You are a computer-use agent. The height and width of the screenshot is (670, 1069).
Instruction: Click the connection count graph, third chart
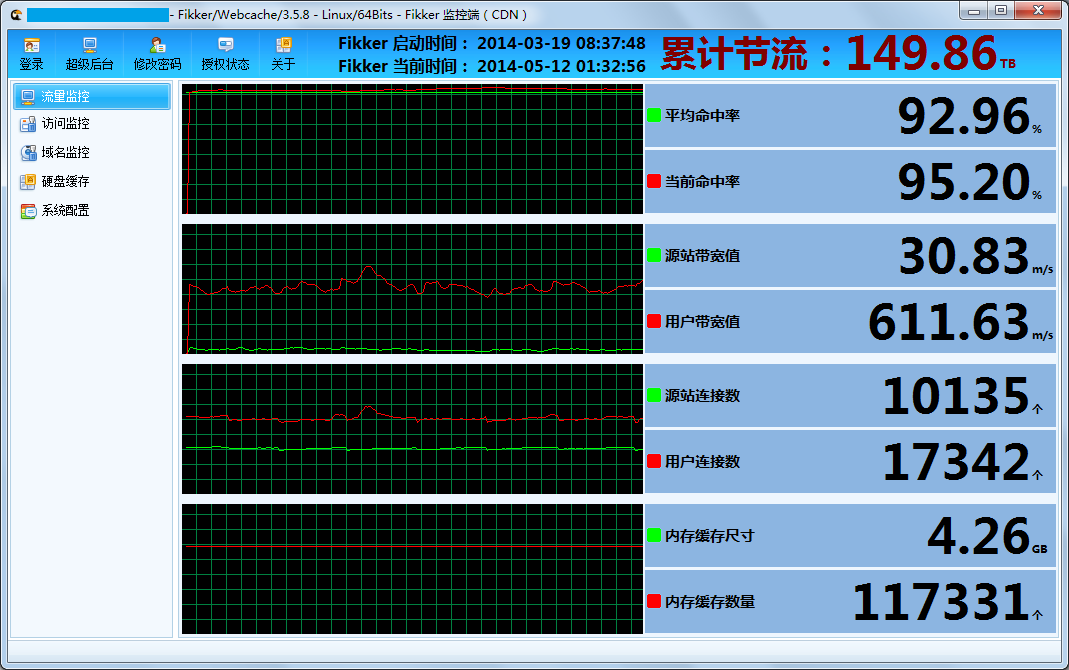(412, 429)
